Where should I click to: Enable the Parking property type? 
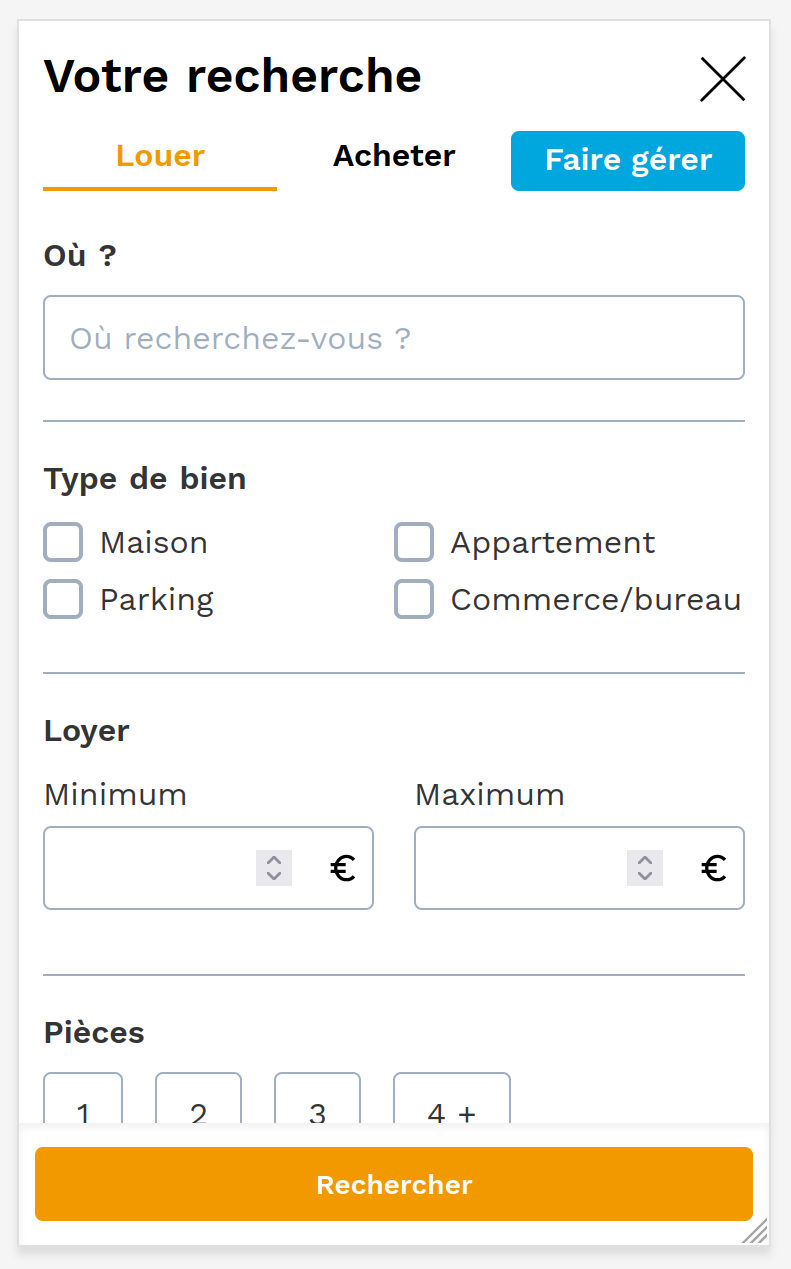pyautogui.click(x=64, y=600)
